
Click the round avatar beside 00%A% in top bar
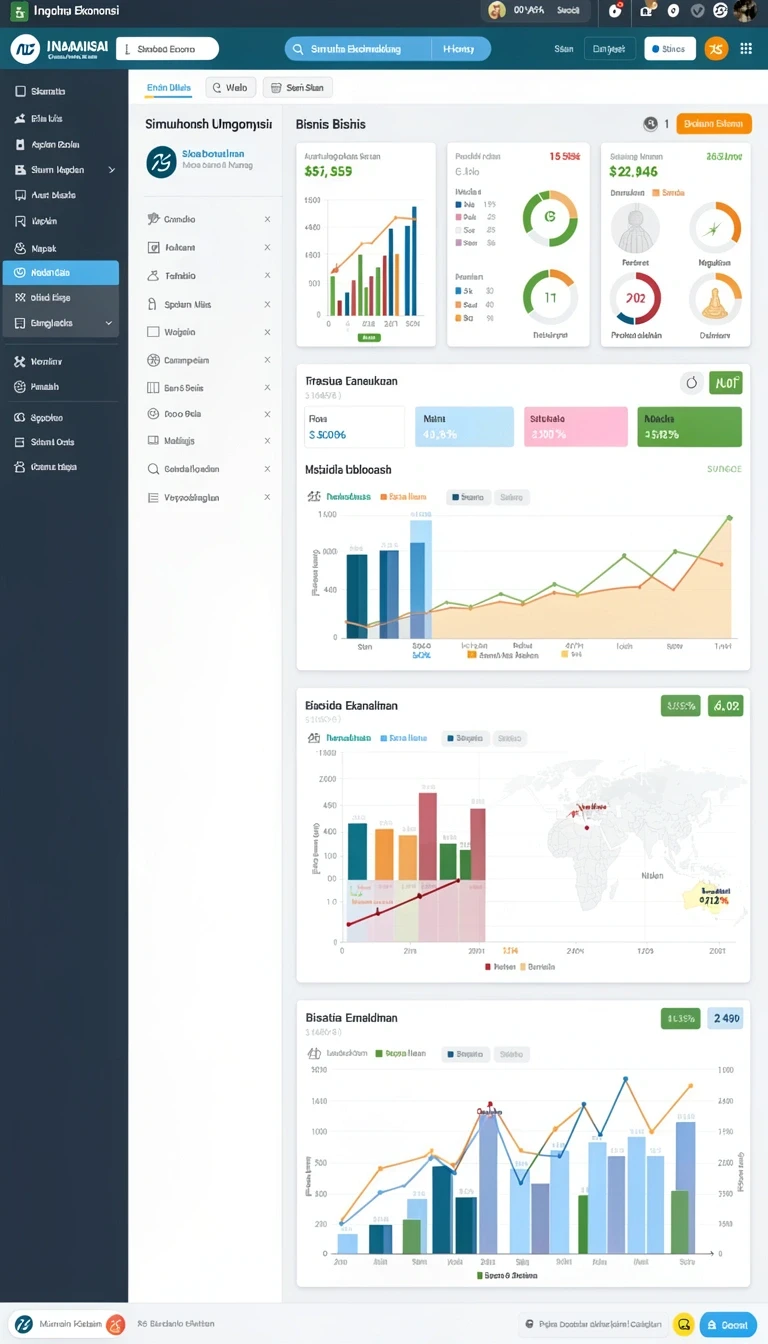click(x=497, y=10)
